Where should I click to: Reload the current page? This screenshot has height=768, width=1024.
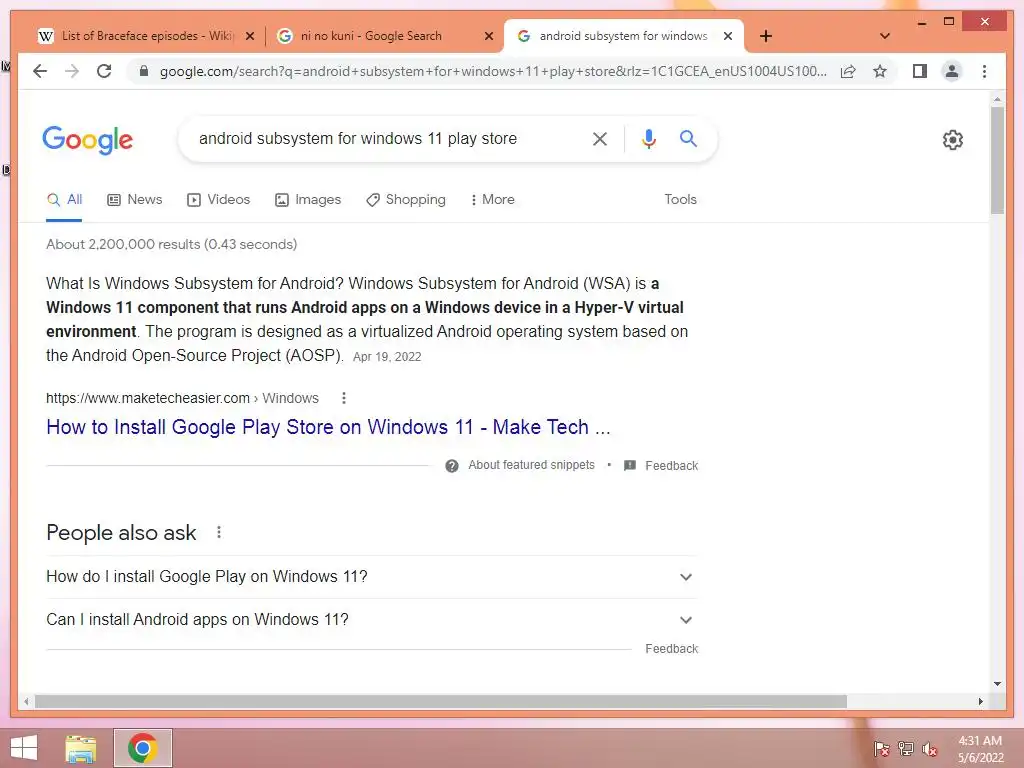[x=104, y=71]
